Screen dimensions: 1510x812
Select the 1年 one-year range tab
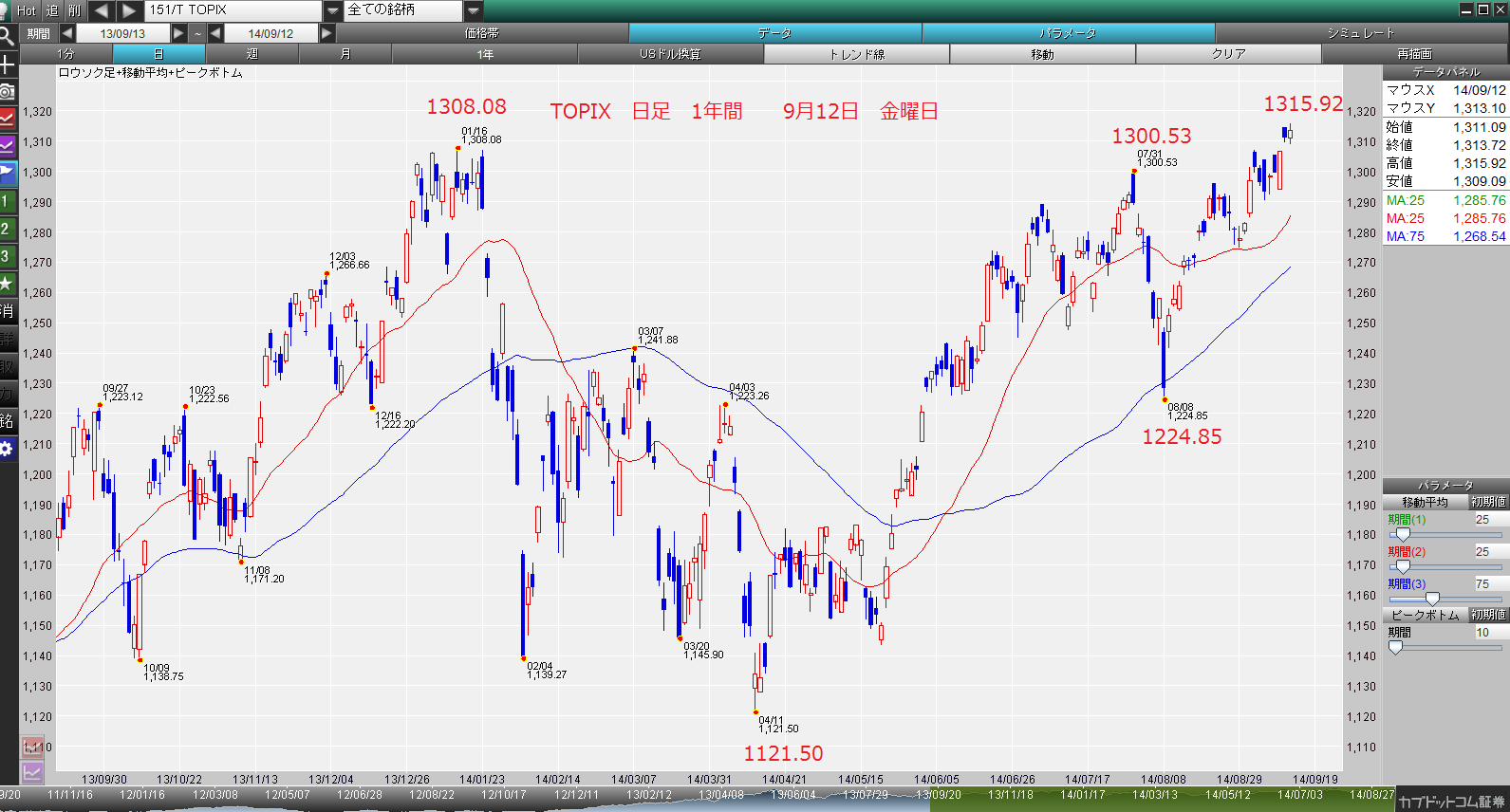pos(485,54)
